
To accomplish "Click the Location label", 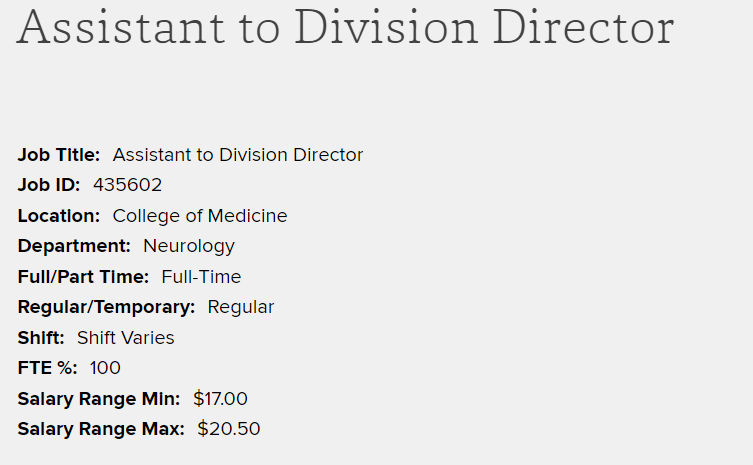I will 59,216.
